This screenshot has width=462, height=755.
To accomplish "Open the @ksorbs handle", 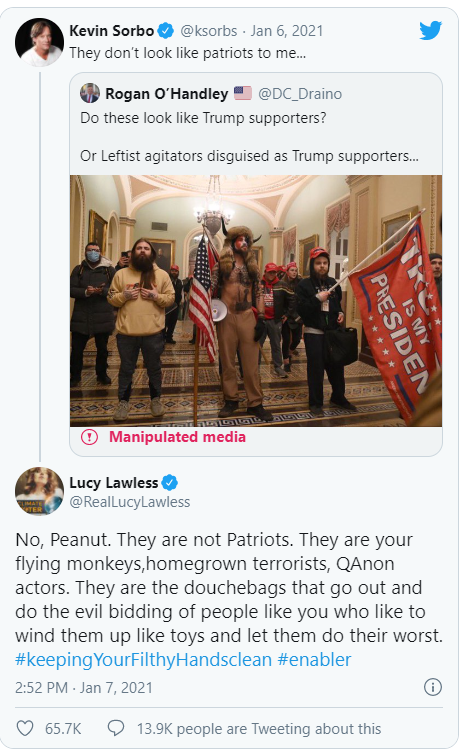I will [x=209, y=31].
